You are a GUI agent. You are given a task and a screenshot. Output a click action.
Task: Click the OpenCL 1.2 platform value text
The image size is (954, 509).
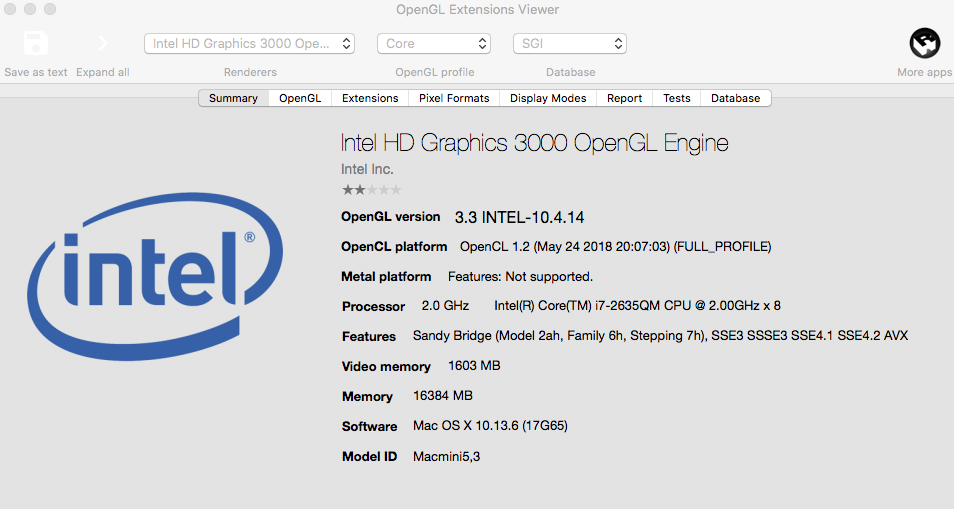(615, 247)
